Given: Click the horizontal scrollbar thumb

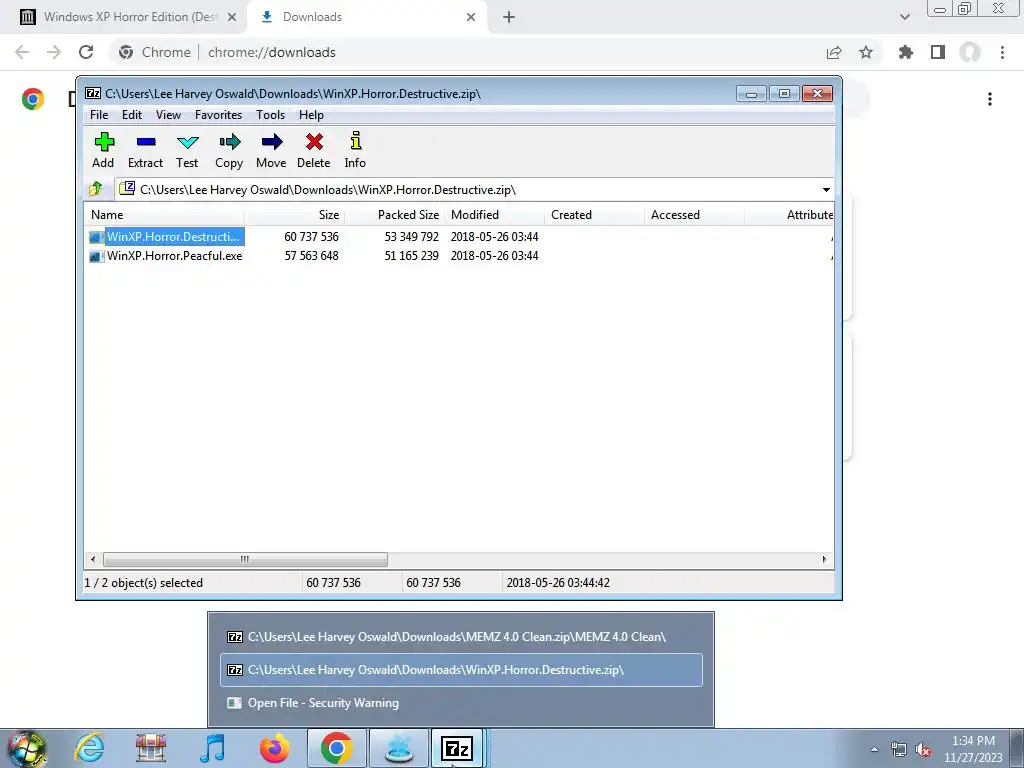Looking at the screenshot, I should pos(245,559).
